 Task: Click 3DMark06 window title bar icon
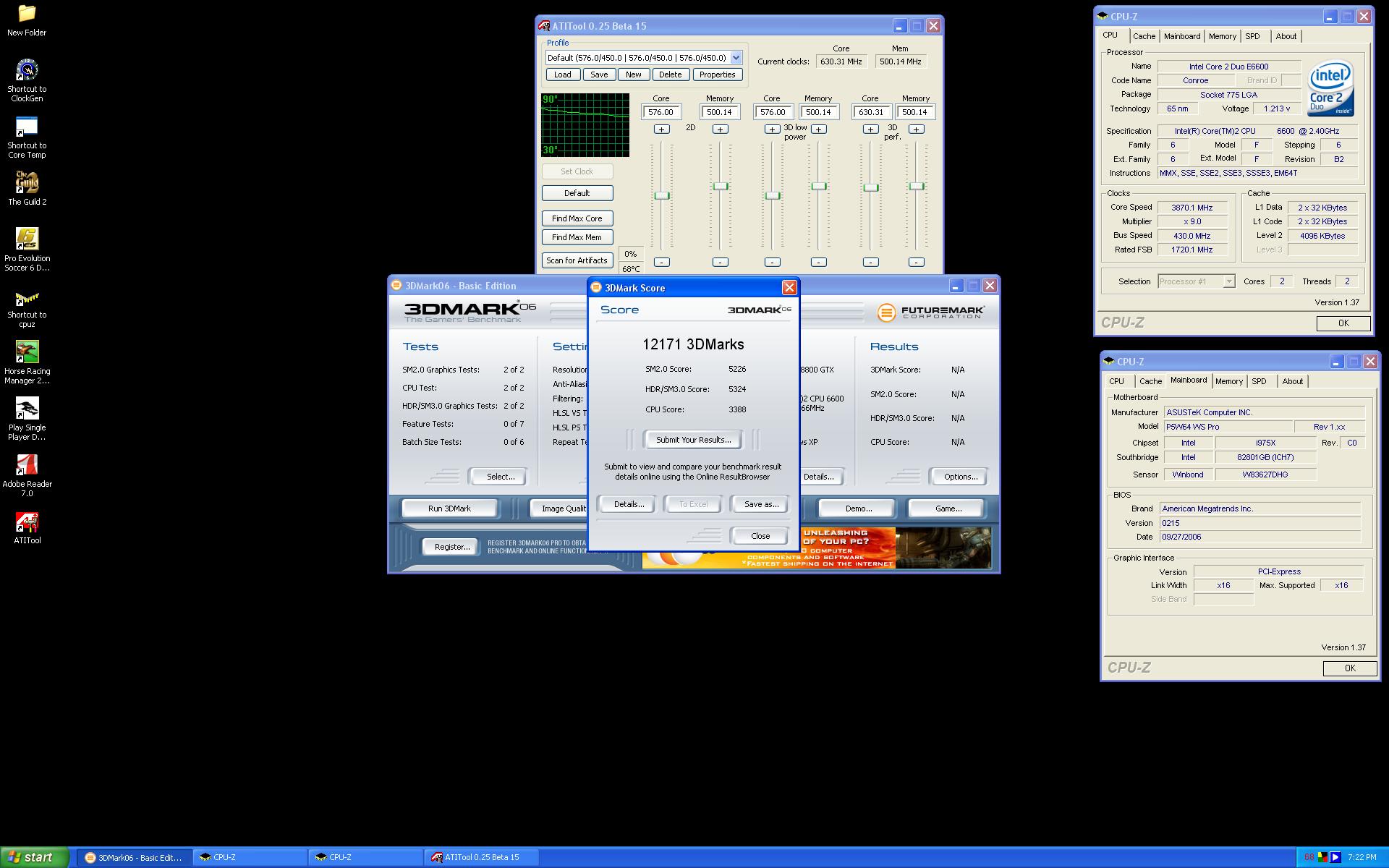pos(396,286)
